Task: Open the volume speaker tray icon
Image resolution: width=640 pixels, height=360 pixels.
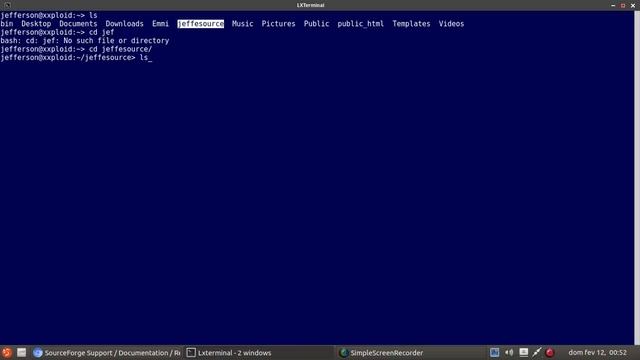Action: point(509,353)
